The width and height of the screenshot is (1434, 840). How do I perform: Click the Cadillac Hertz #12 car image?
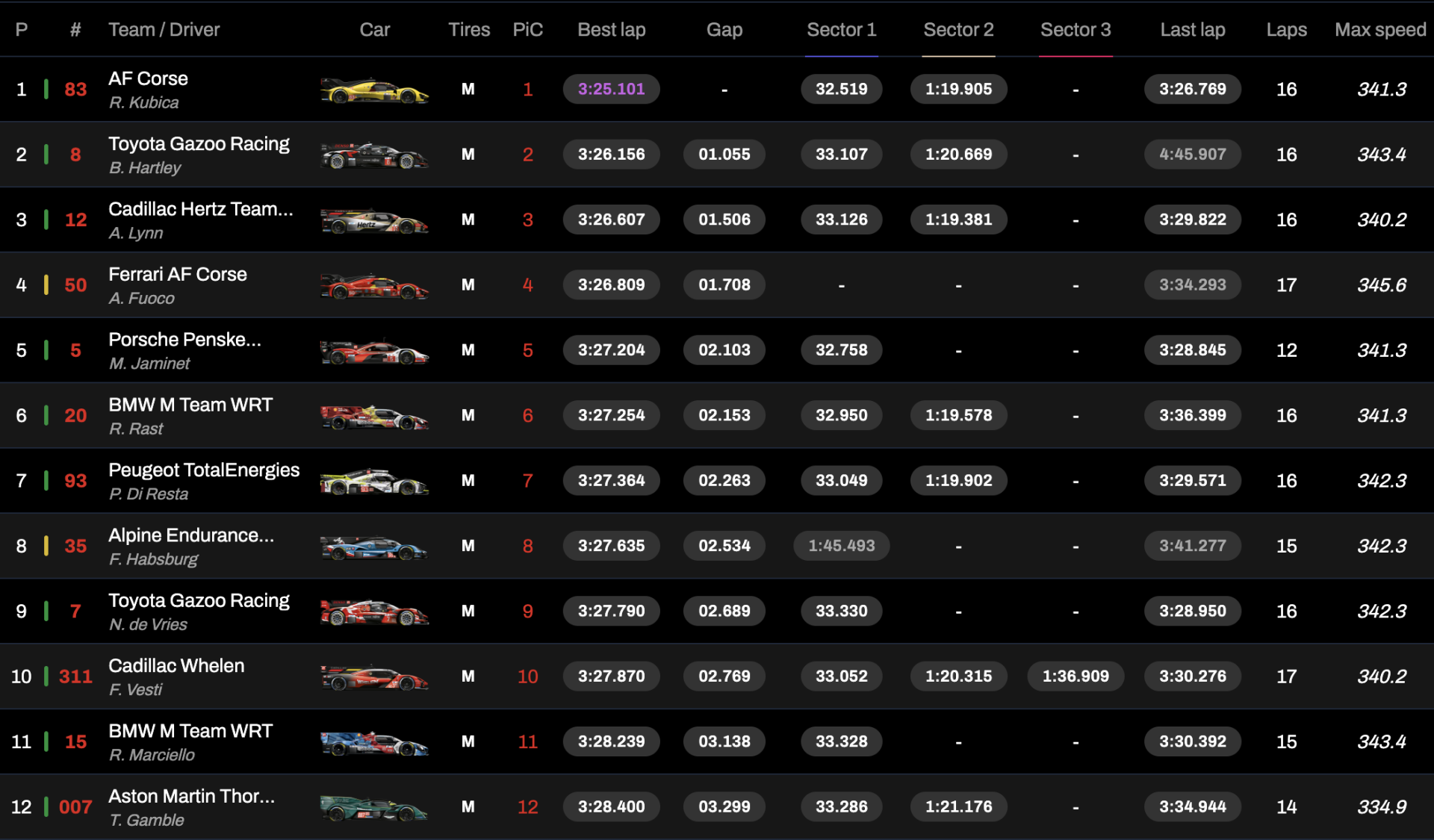pyautogui.click(x=374, y=221)
